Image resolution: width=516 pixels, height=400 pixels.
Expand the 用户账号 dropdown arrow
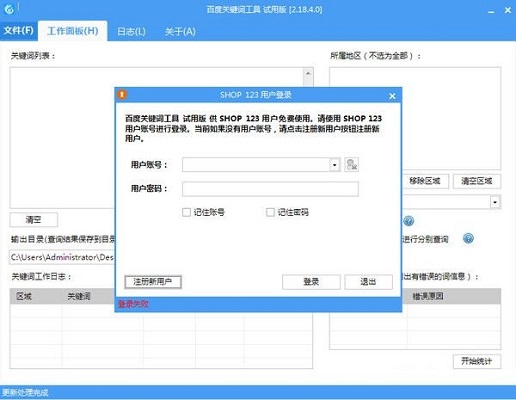click(x=335, y=165)
